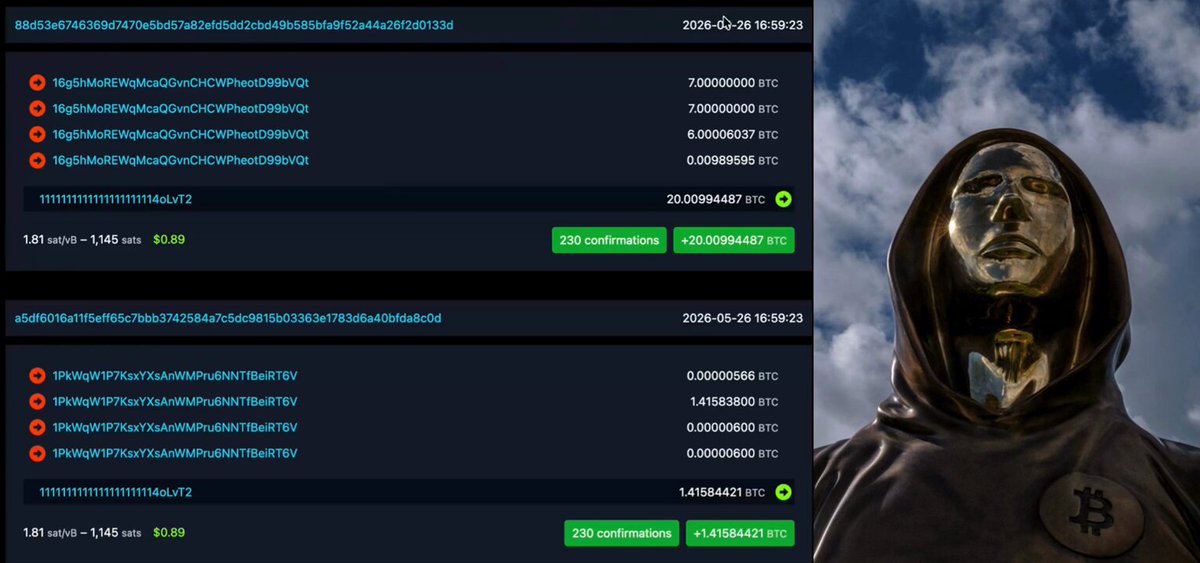Image resolution: width=1200 pixels, height=563 pixels.
Task: Select the 1.41583800 BTC input amount
Action: [732, 402]
